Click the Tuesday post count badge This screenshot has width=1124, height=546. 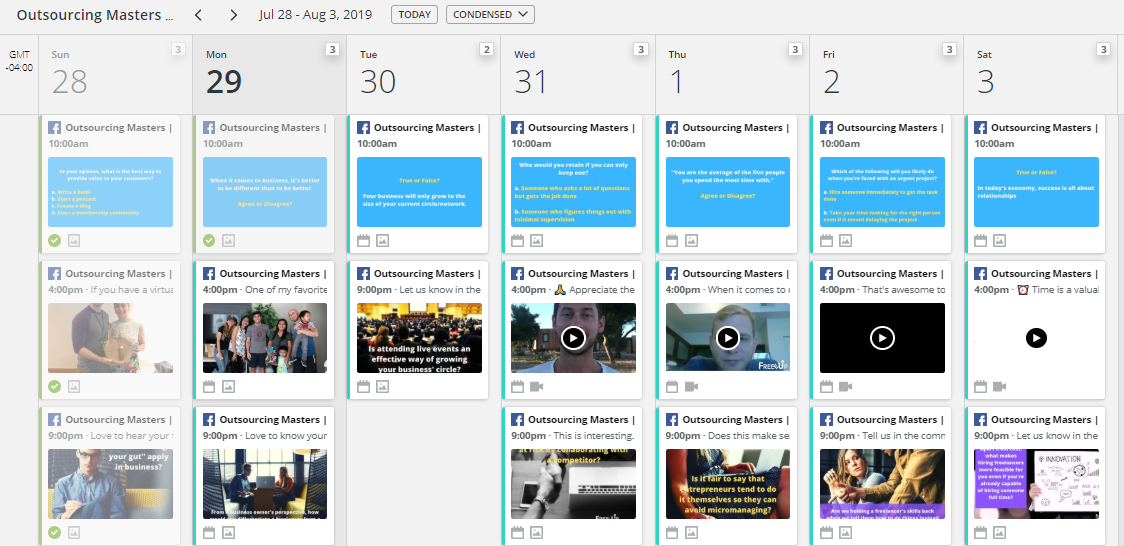coord(487,49)
